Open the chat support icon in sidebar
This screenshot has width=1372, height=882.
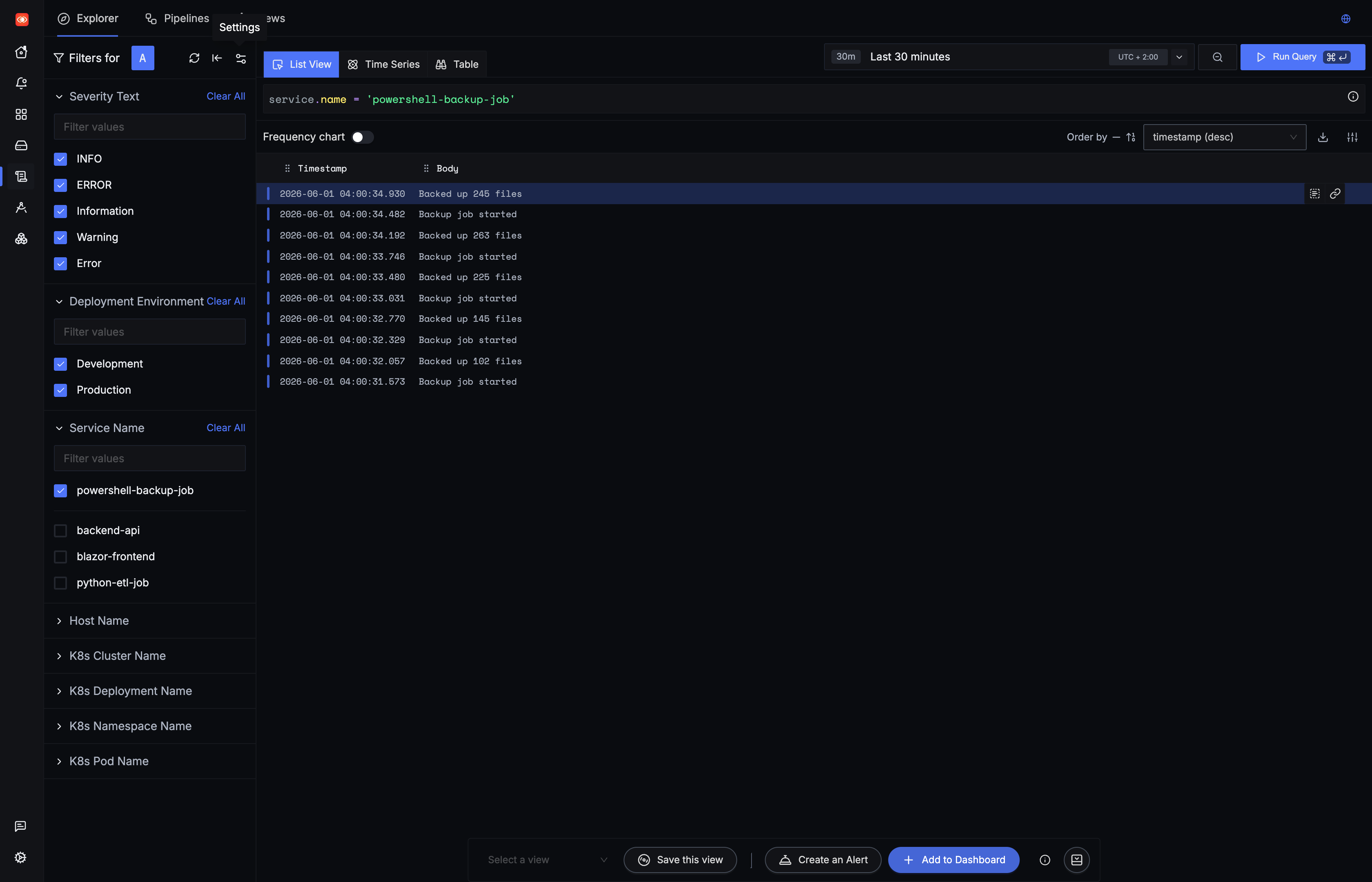click(20, 826)
